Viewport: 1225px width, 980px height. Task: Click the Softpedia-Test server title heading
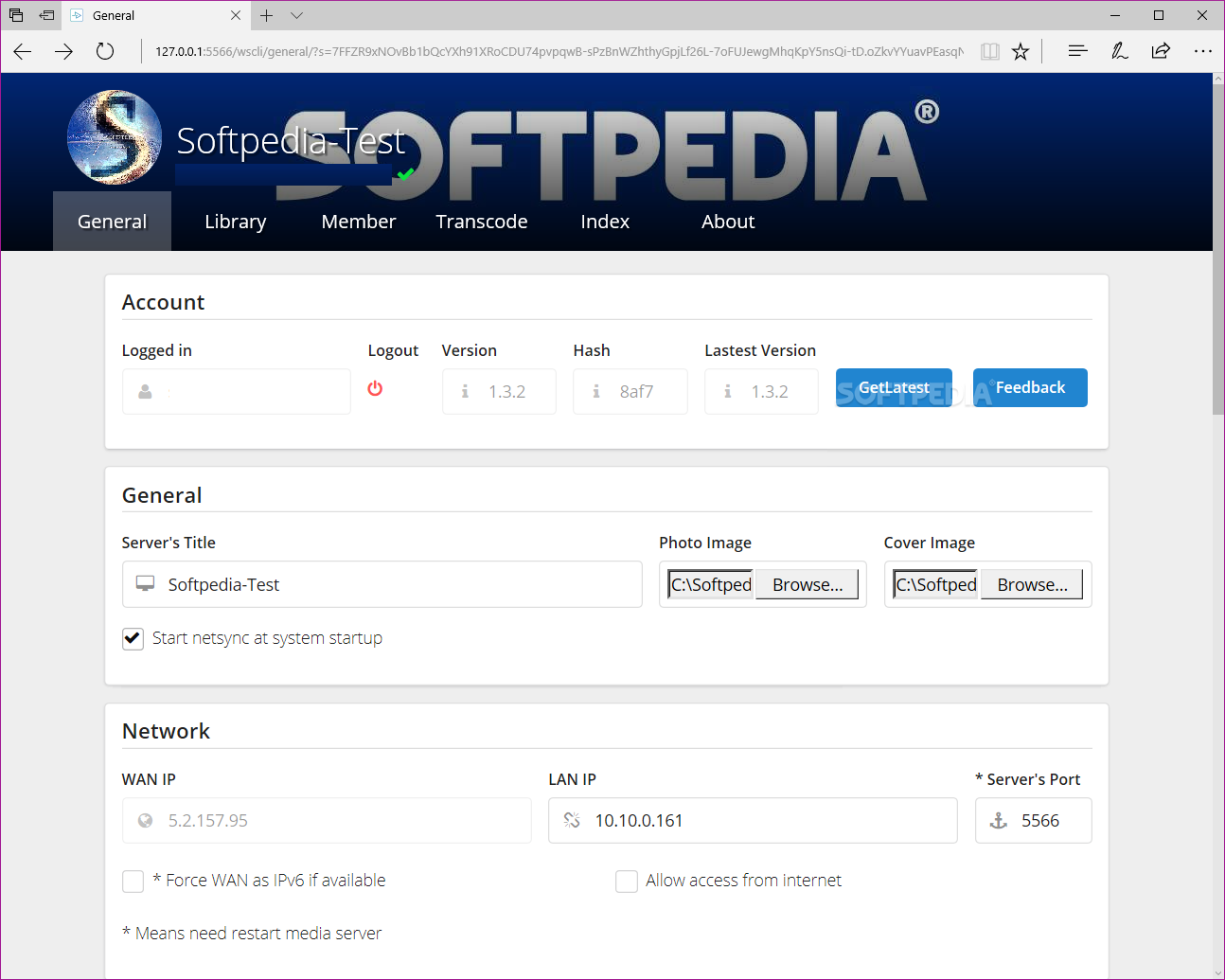coord(291,141)
